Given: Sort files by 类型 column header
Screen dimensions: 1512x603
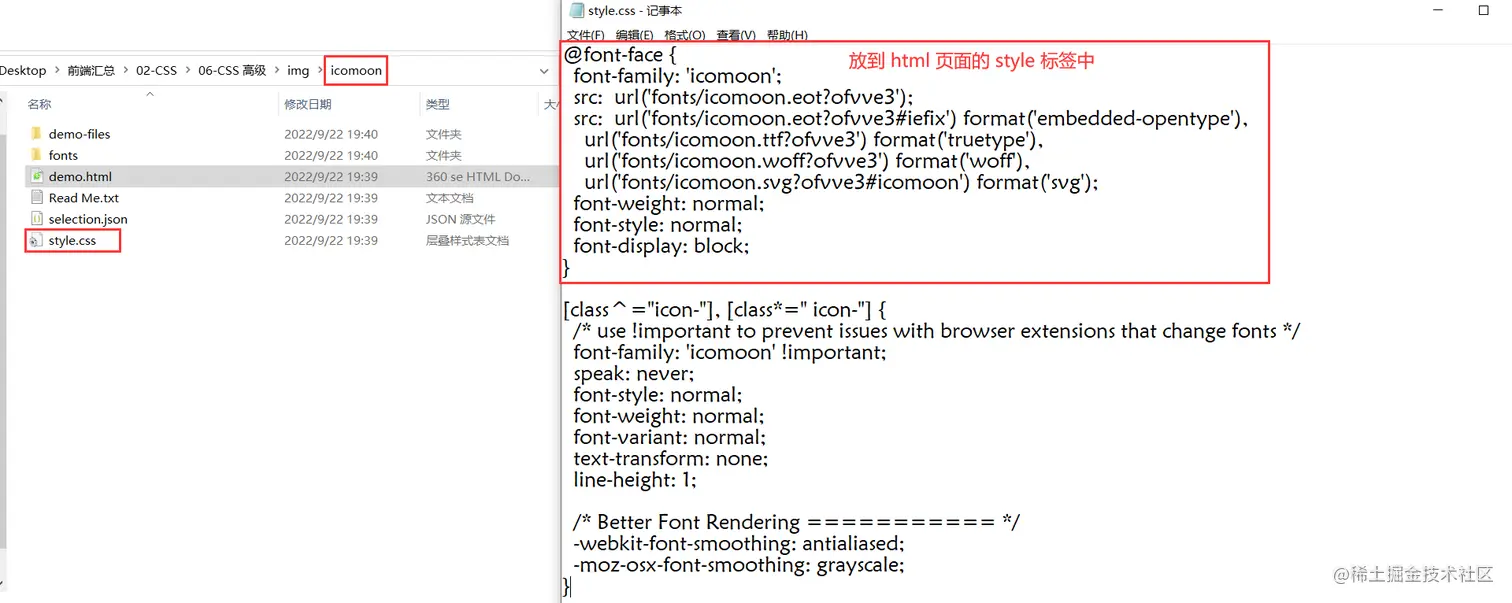Looking at the screenshot, I should pyautogui.click(x=437, y=104).
